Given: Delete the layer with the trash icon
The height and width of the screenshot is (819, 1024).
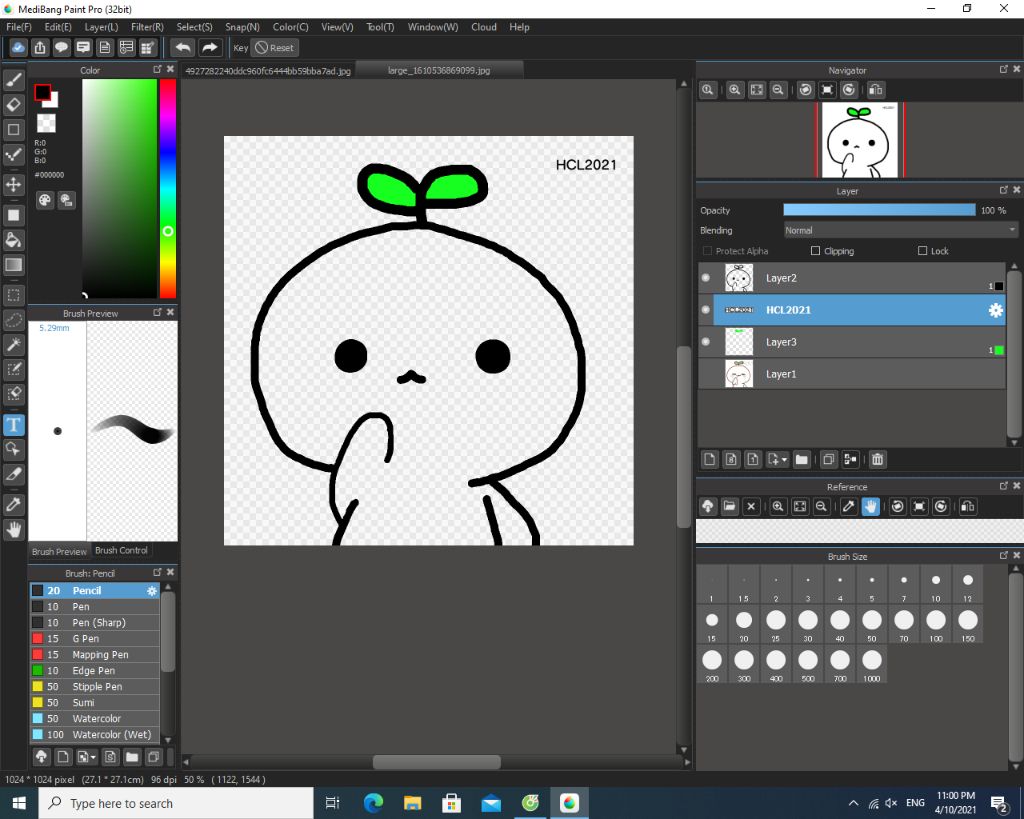Looking at the screenshot, I should click(878, 460).
